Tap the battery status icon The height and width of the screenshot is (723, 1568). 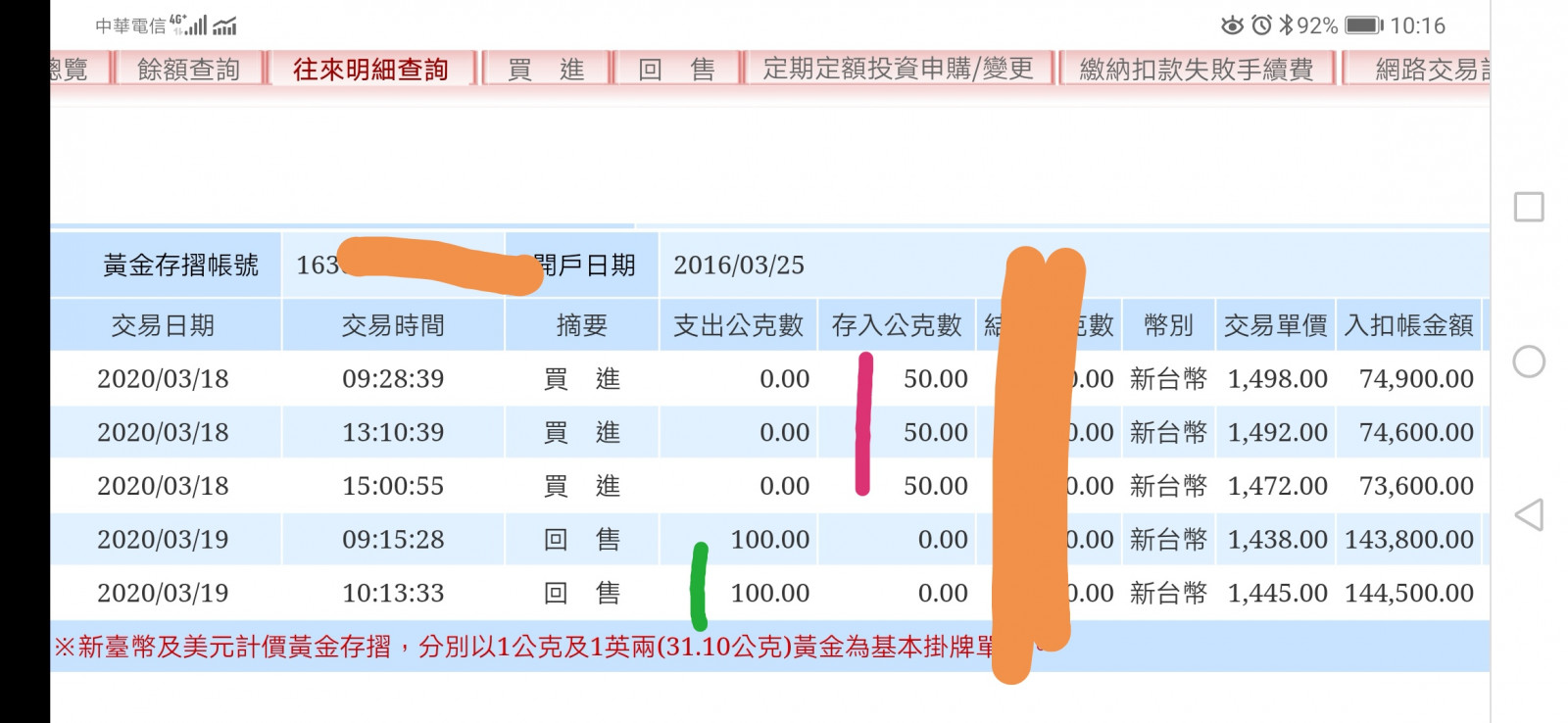(1364, 25)
